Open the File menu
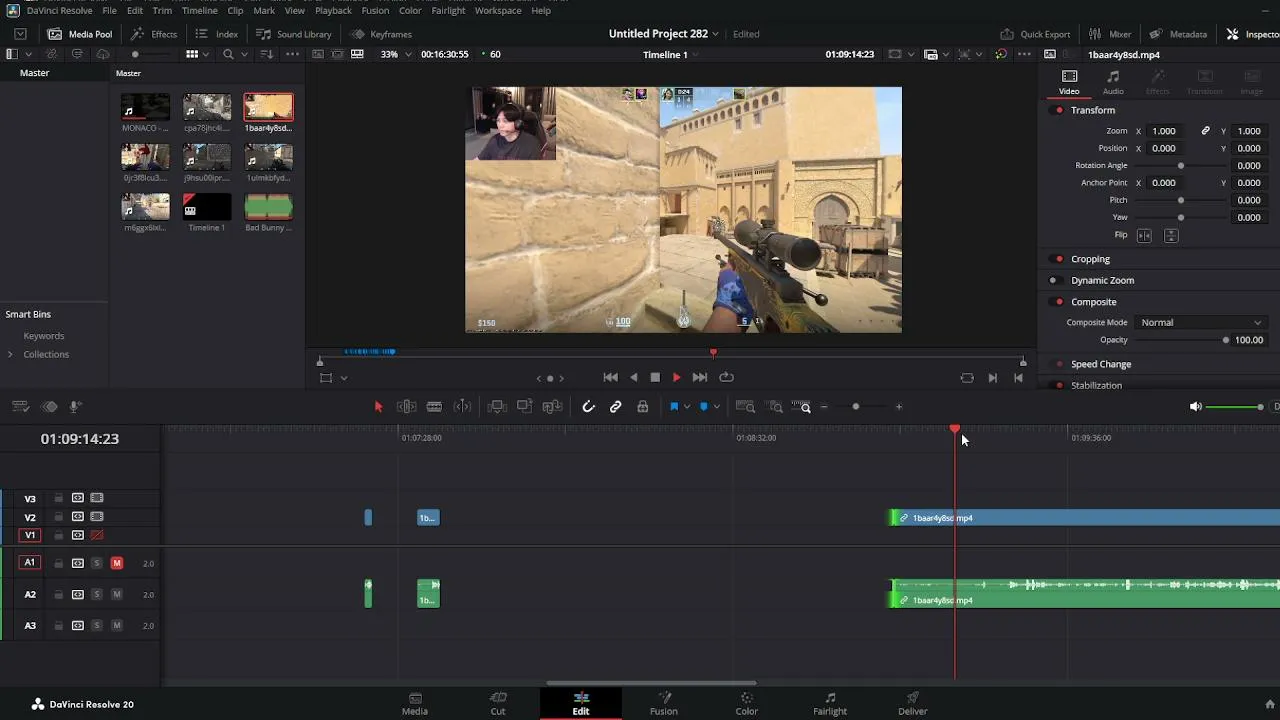 coord(109,10)
